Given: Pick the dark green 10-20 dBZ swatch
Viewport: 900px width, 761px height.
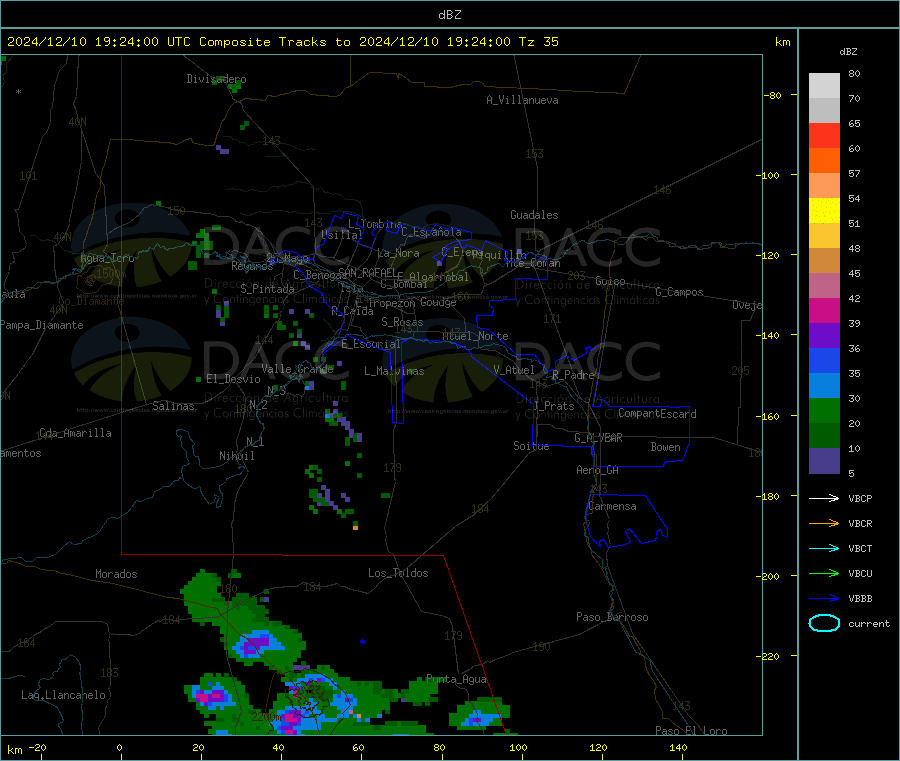Looking at the screenshot, I should coord(824,436).
